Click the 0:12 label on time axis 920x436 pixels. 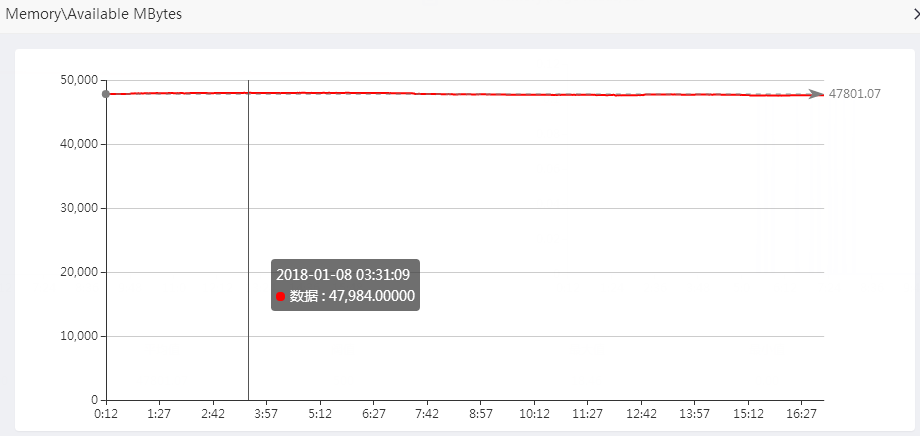pos(106,413)
